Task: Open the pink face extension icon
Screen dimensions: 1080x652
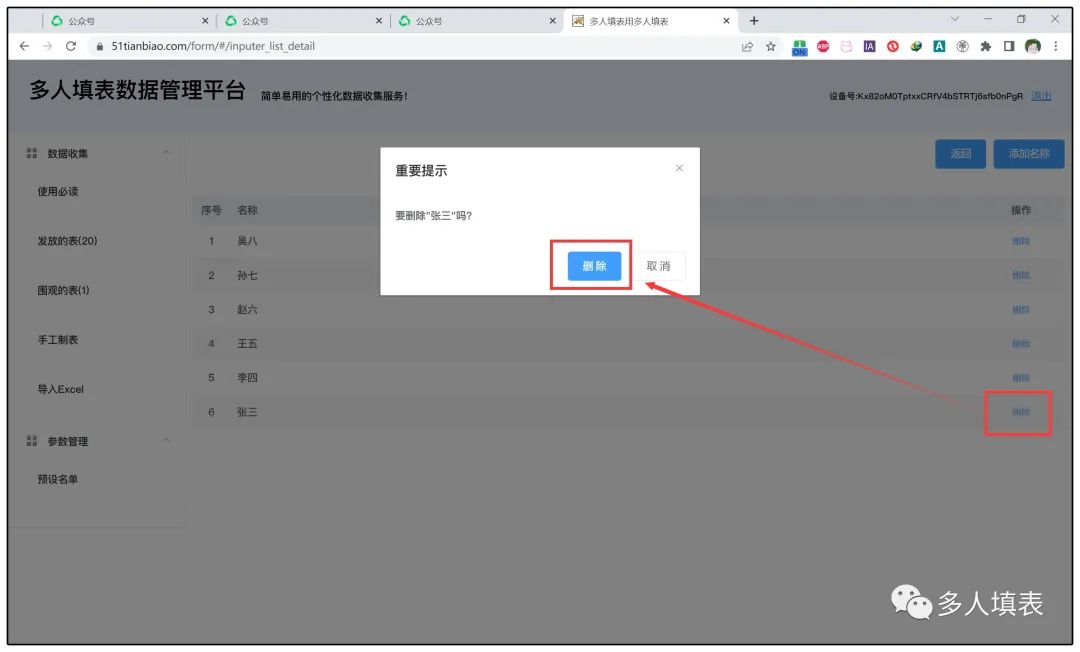Action: point(847,46)
